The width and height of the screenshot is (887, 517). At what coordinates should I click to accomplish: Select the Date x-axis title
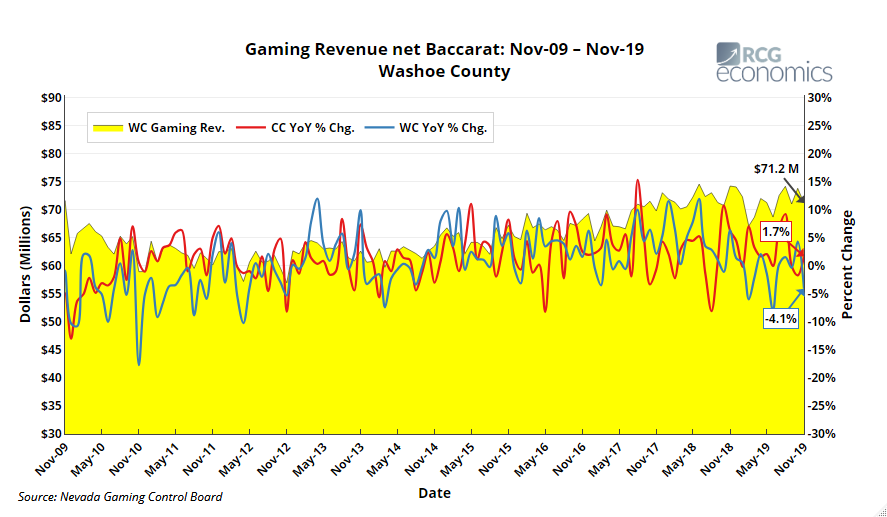434,493
